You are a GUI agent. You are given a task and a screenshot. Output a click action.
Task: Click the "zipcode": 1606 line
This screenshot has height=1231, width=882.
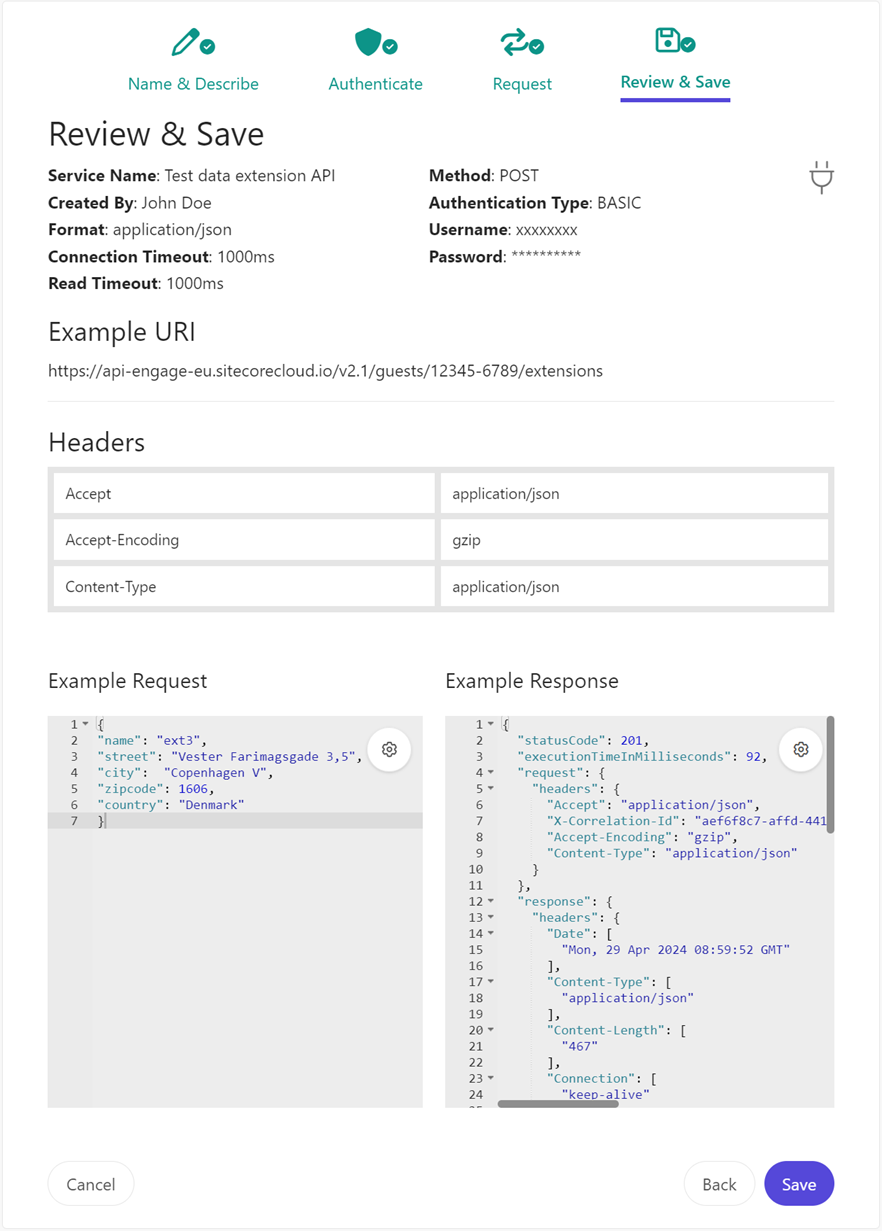(157, 789)
